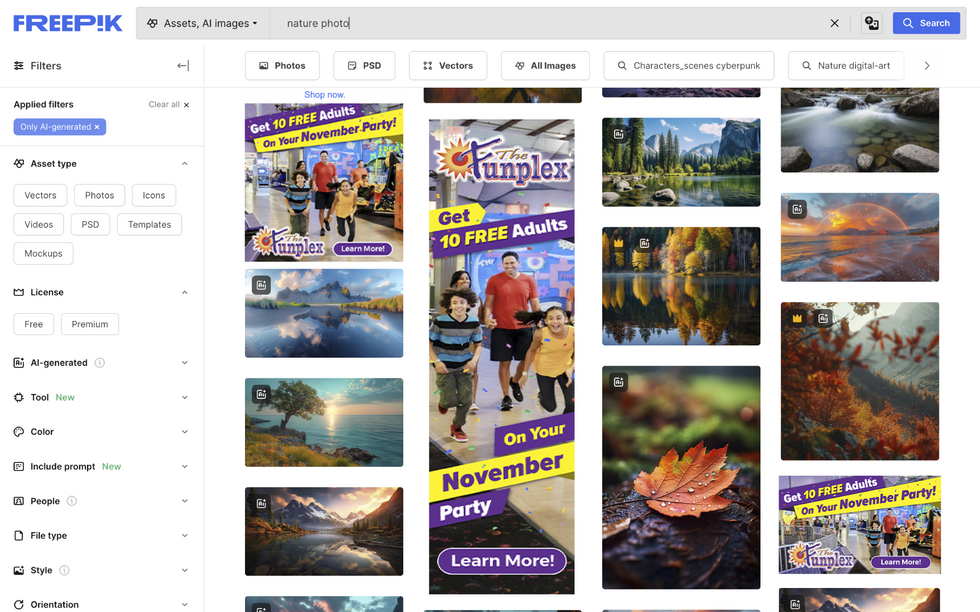Click the AI badge on Yosemite valley image

[619, 134]
